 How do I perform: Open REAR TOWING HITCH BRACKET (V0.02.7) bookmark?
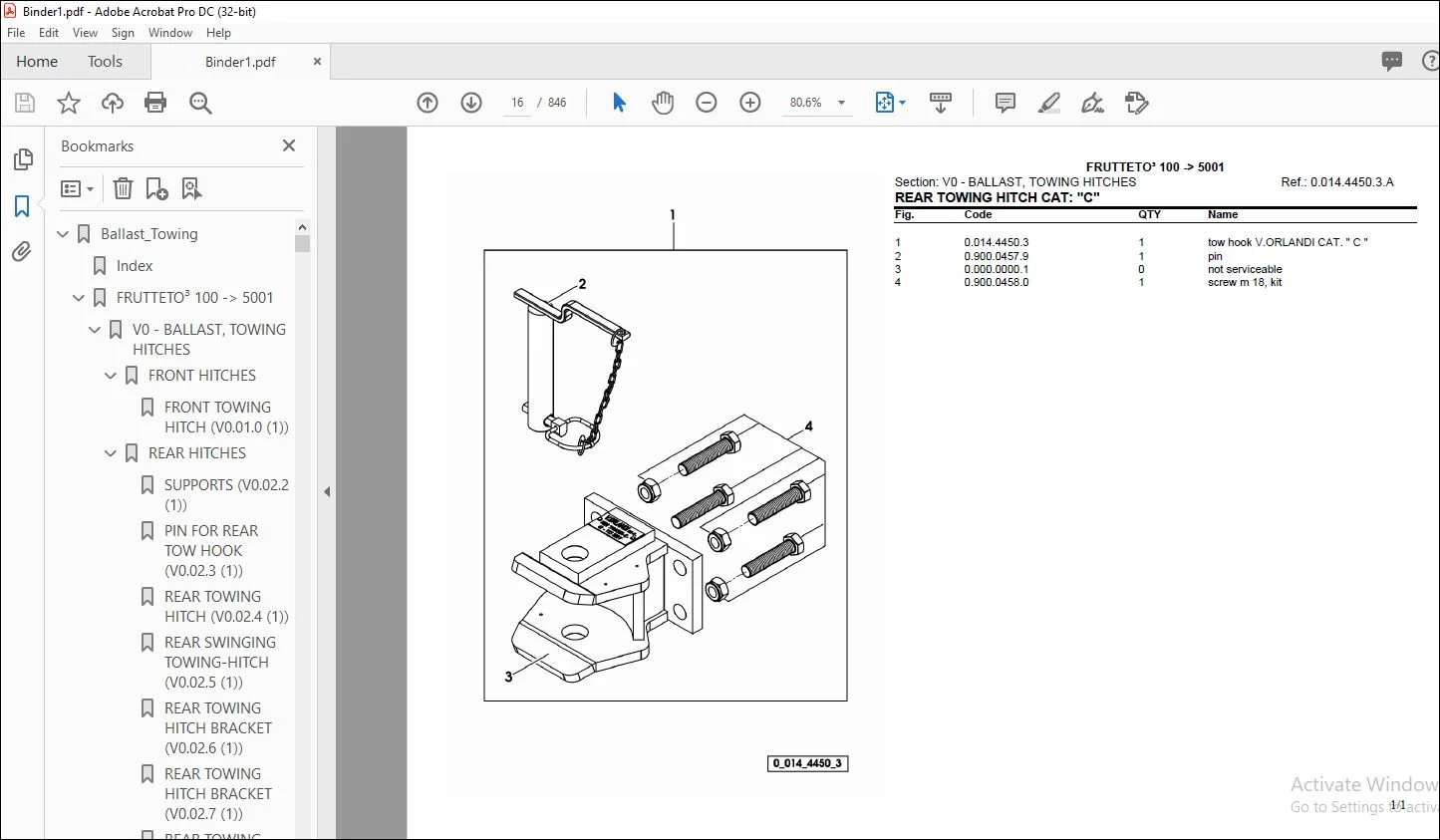(x=218, y=794)
